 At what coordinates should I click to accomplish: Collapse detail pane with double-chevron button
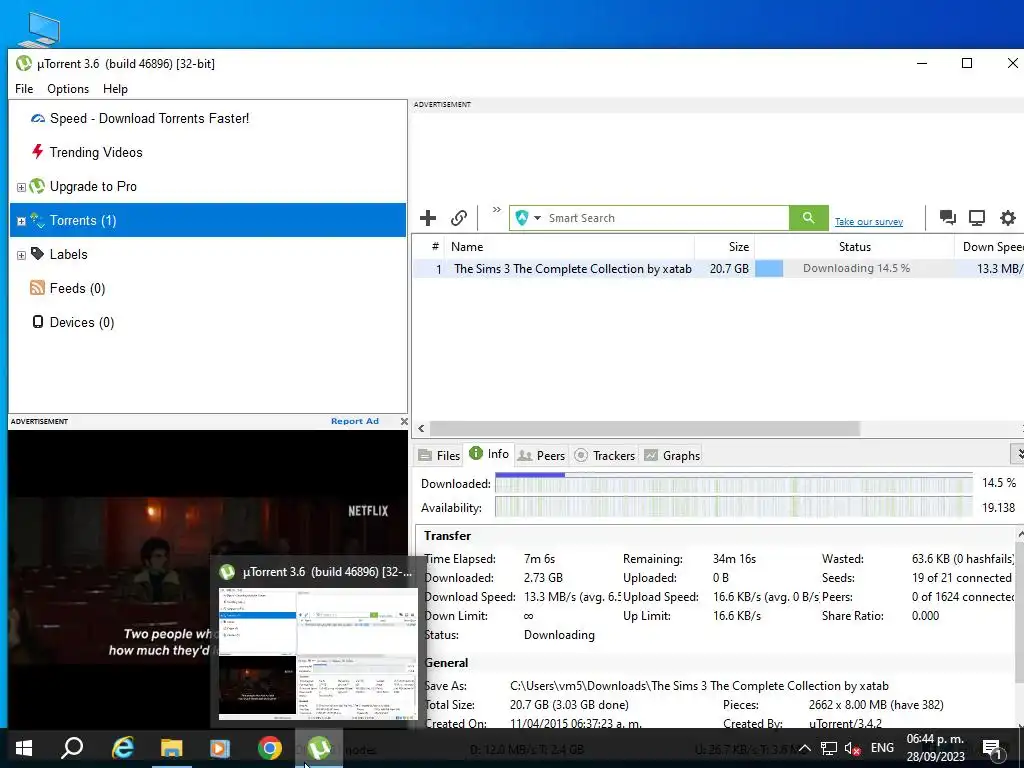1017,453
